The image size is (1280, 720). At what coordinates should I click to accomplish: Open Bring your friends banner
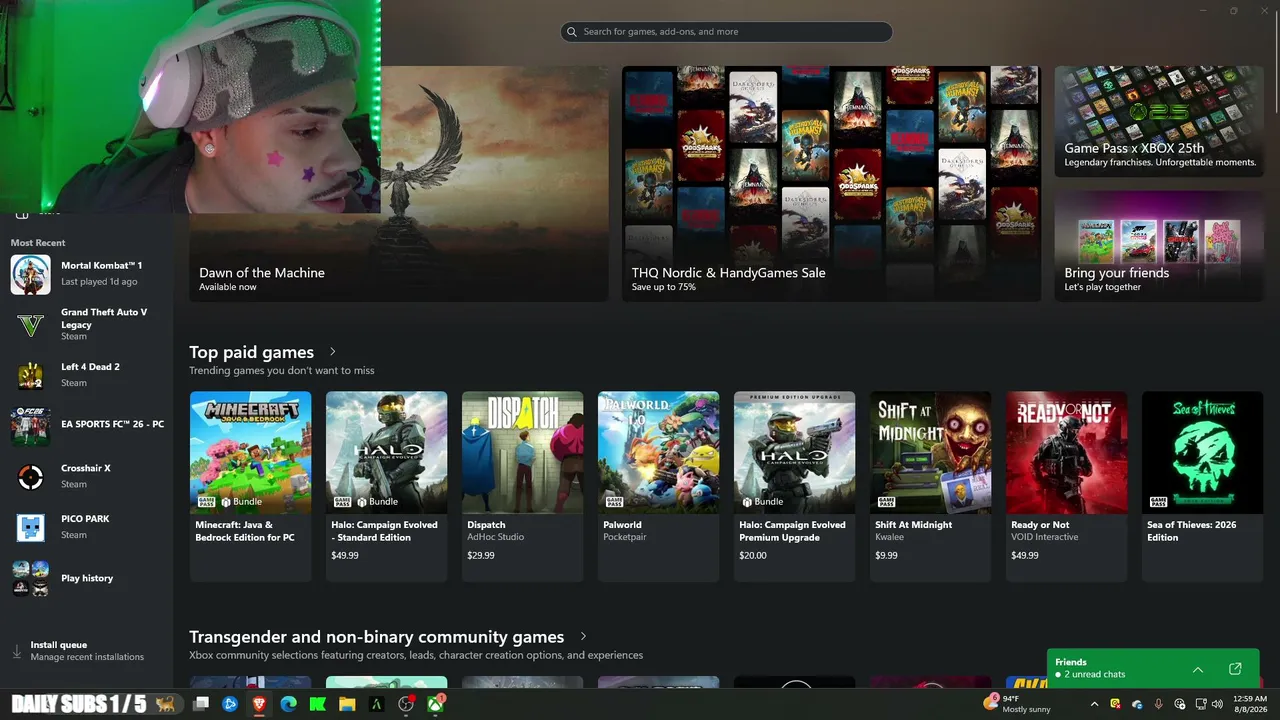click(x=1159, y=246)
